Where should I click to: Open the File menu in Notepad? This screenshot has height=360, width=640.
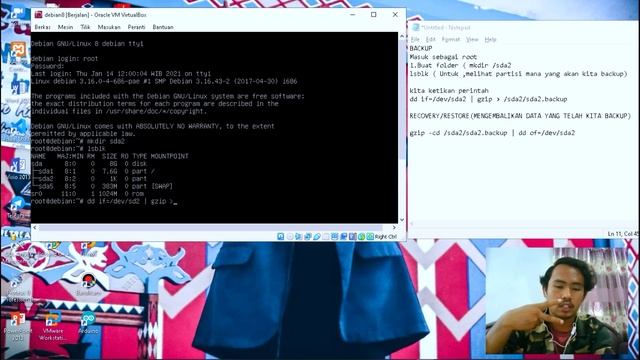click(x=415, y=40)
